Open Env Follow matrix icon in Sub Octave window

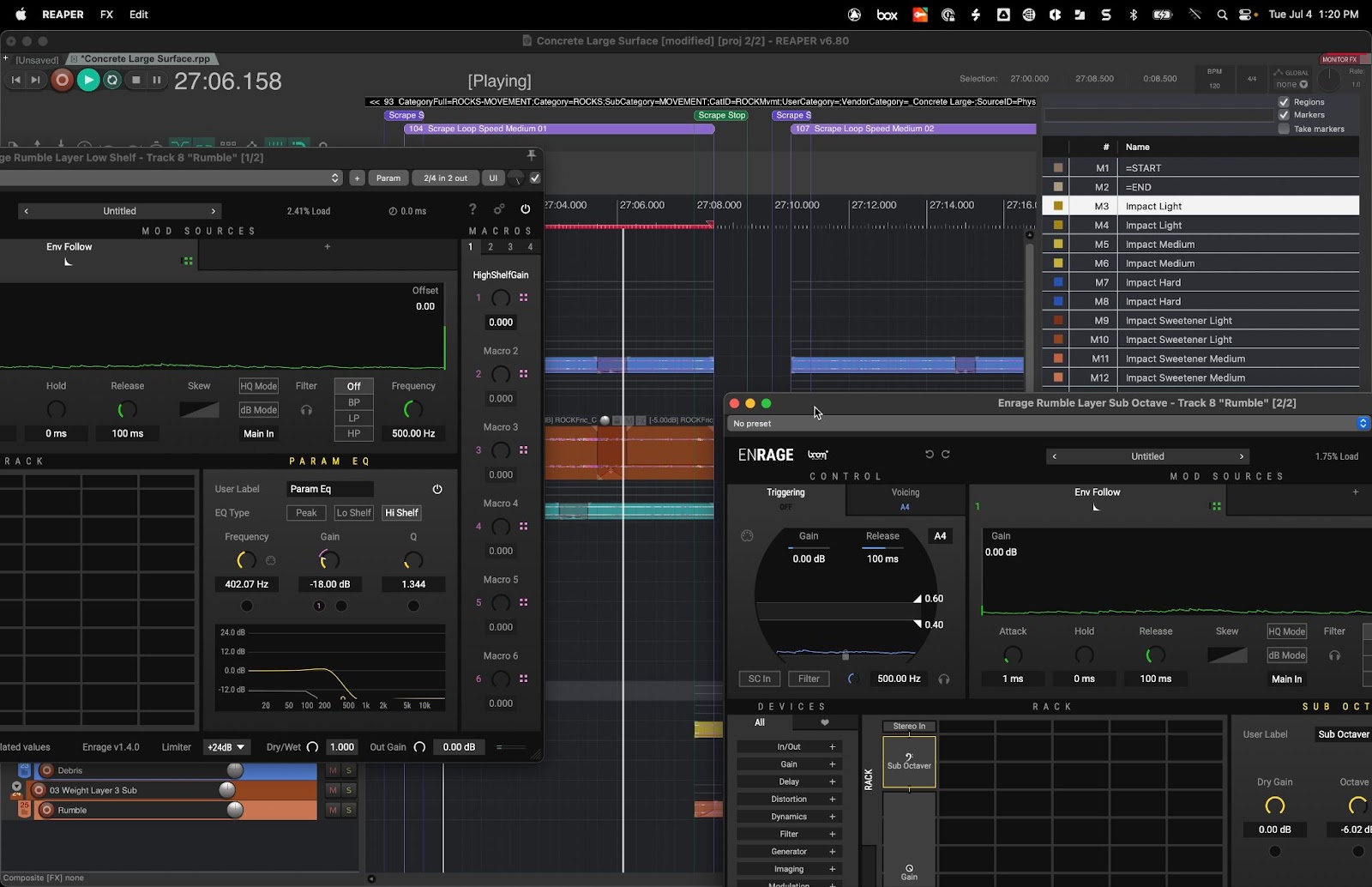[x=1215, y=506]
